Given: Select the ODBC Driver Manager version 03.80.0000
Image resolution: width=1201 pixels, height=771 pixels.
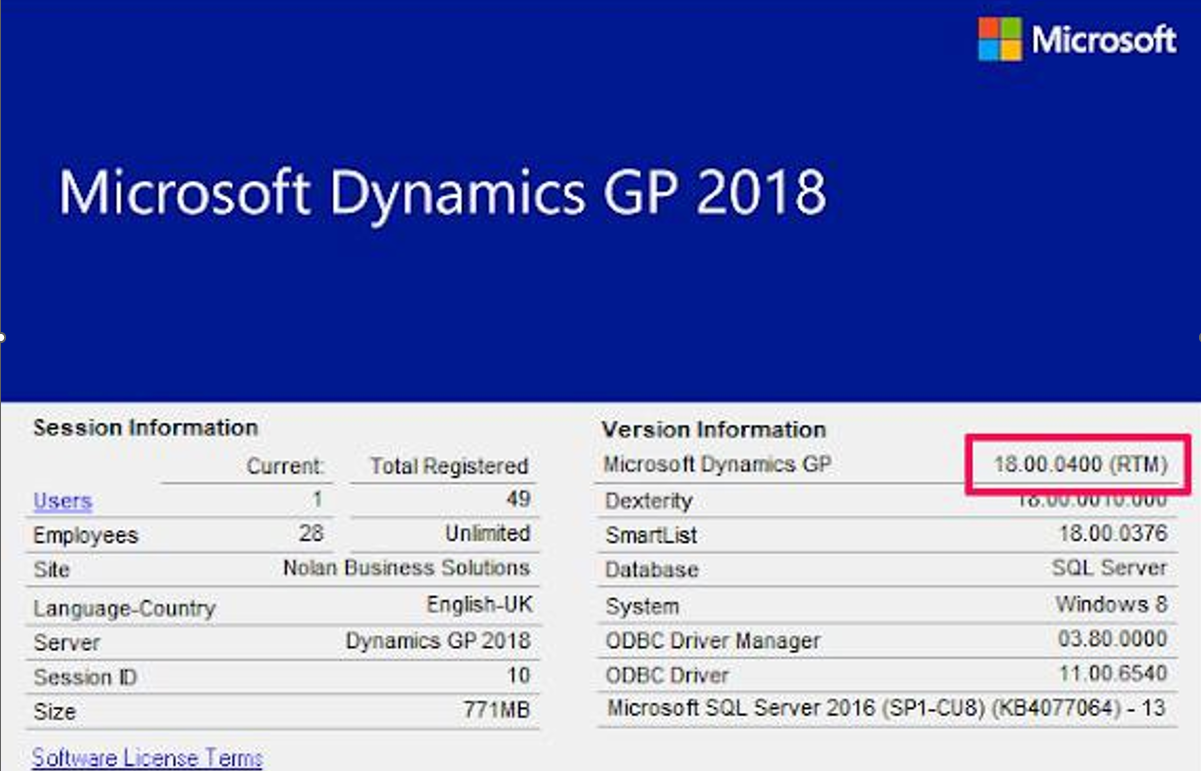Looking at the screenshot, I should [1112, 639].
